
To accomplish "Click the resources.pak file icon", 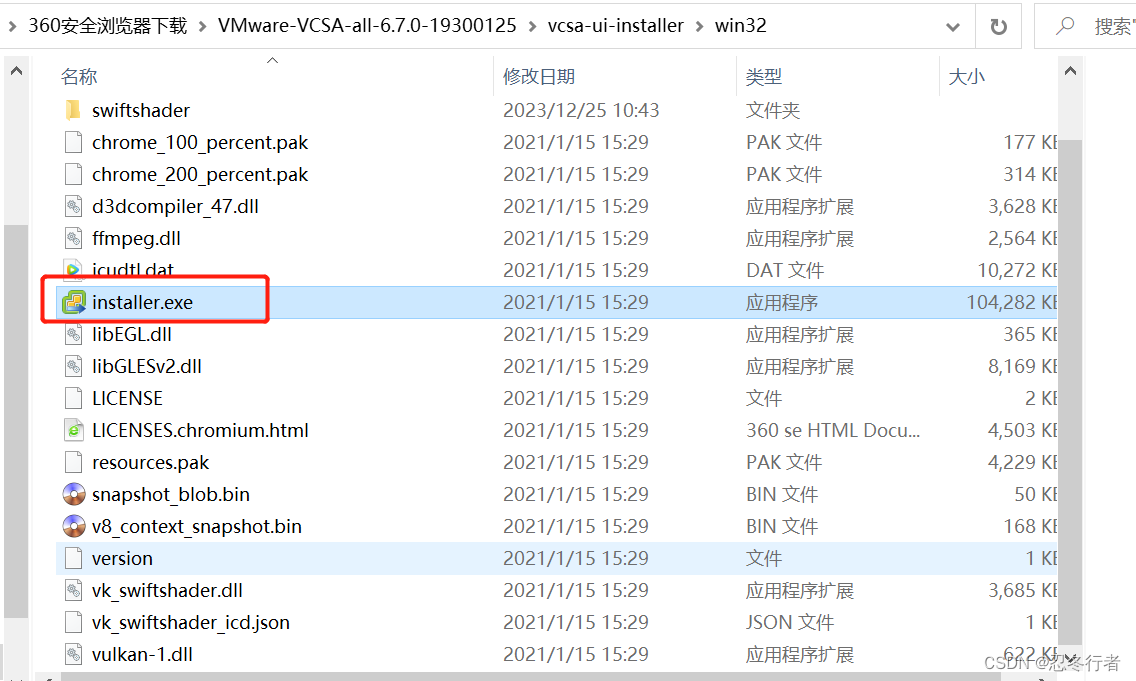I will coord(73,462).
